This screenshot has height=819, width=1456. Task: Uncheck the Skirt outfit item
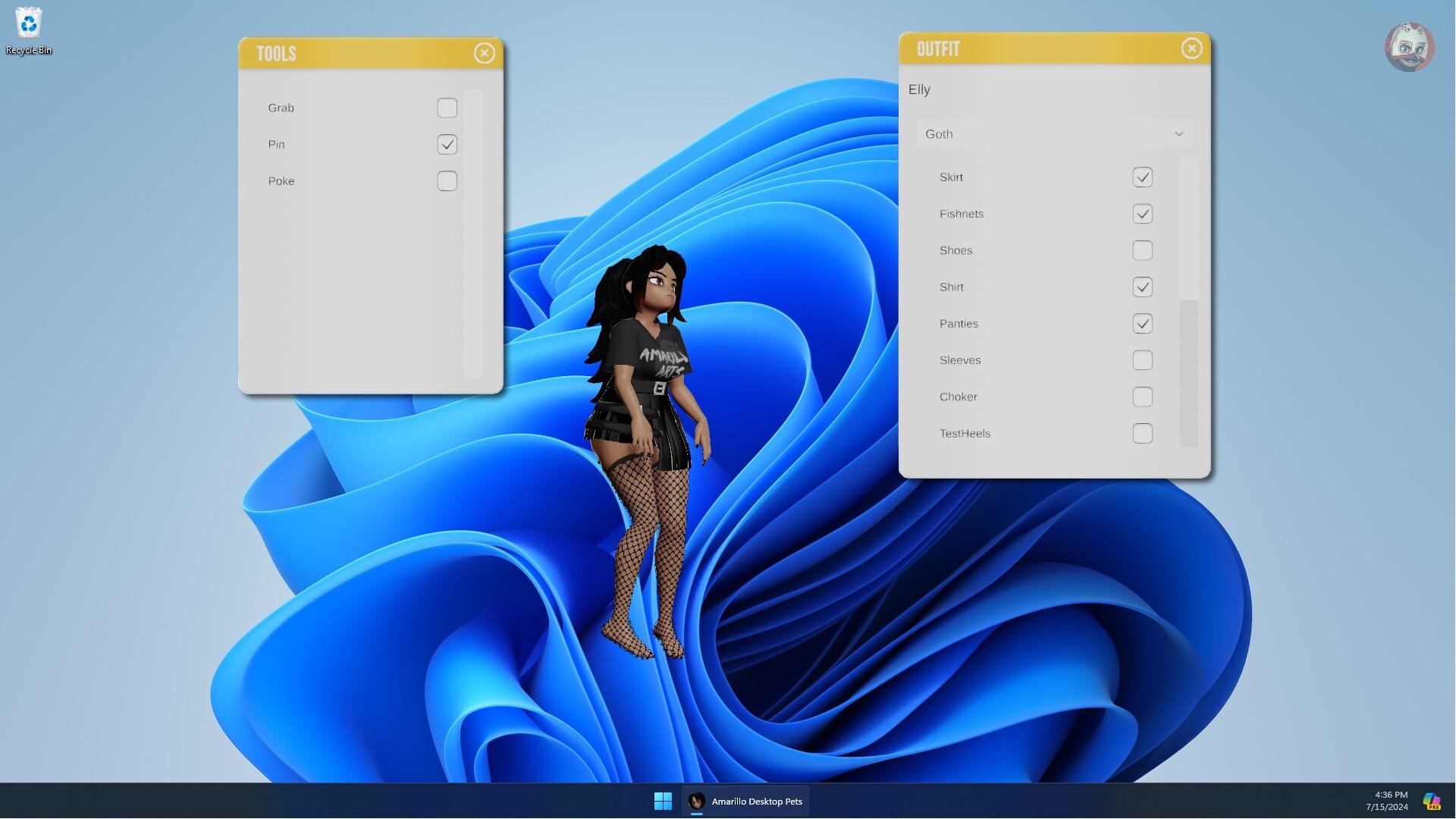1143,177
